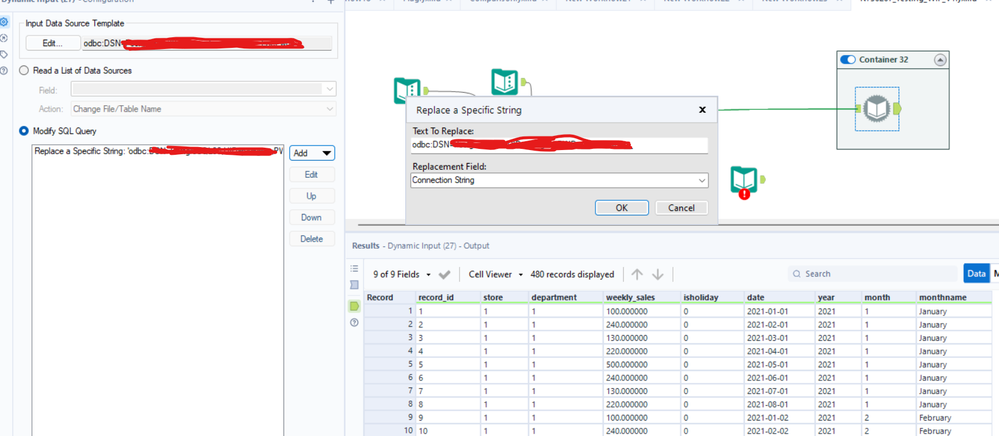Collapse Container 32 with the arrow button

click(940, 59)
